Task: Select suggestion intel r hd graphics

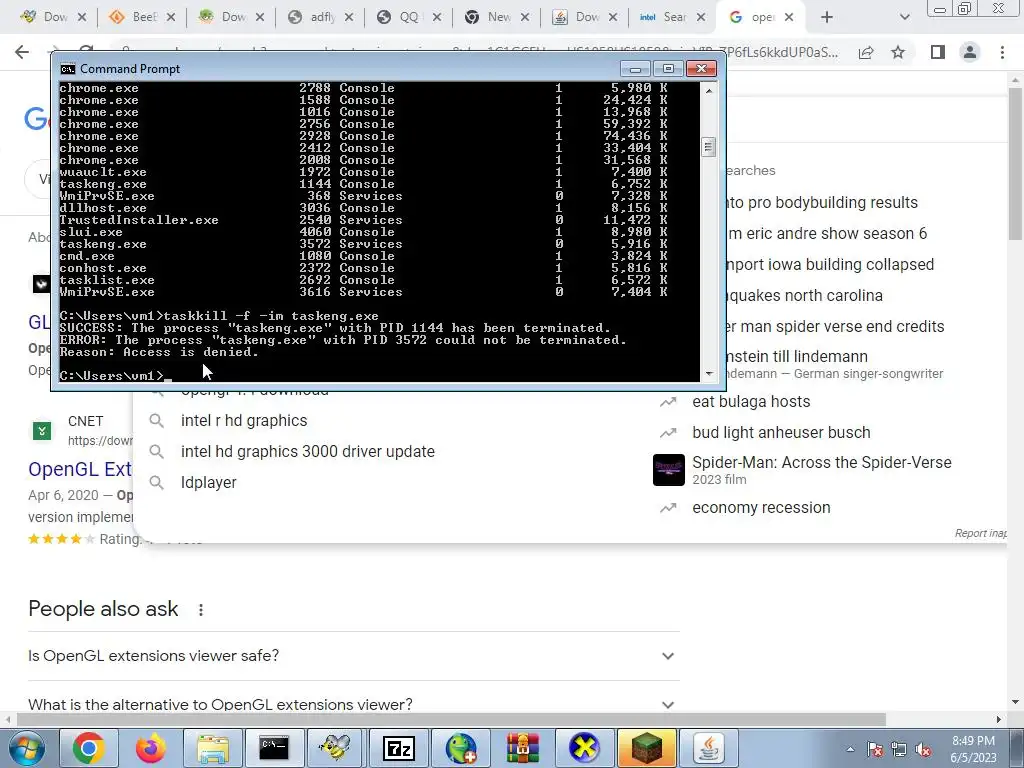Action: tap(244, 421)
